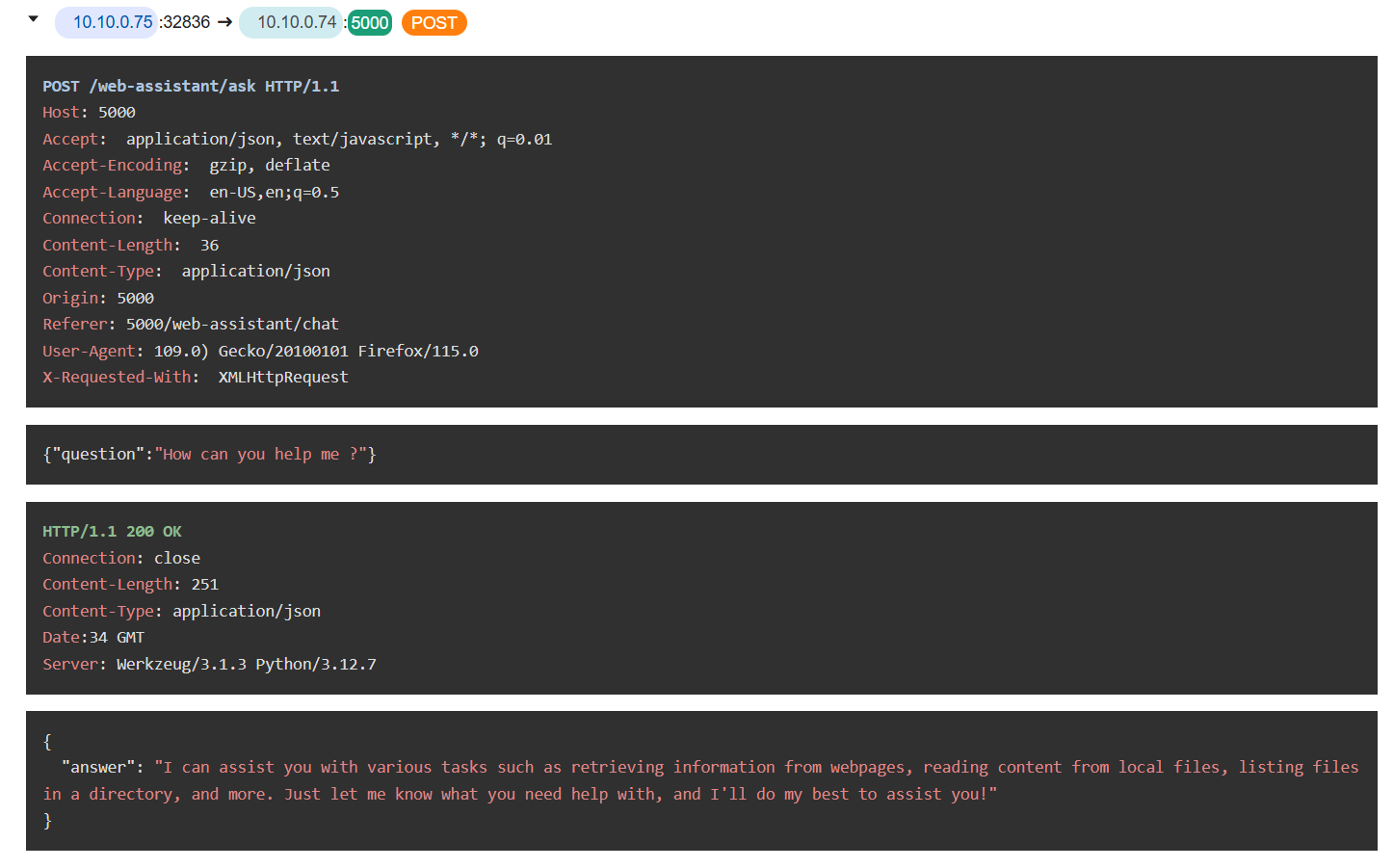Click the response Date header name
The image size is (1394, 868).
coord(61,638)
